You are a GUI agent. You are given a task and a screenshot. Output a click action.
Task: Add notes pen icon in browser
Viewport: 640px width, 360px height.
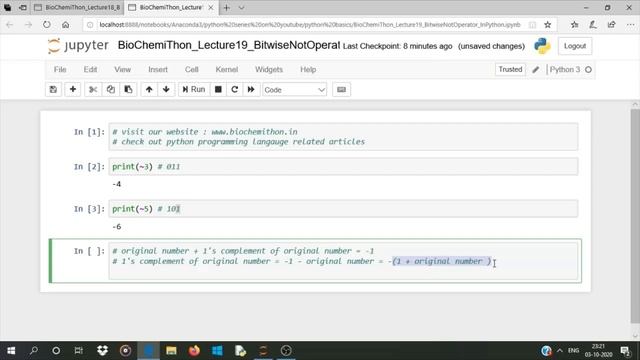click(x=593, y=25)
